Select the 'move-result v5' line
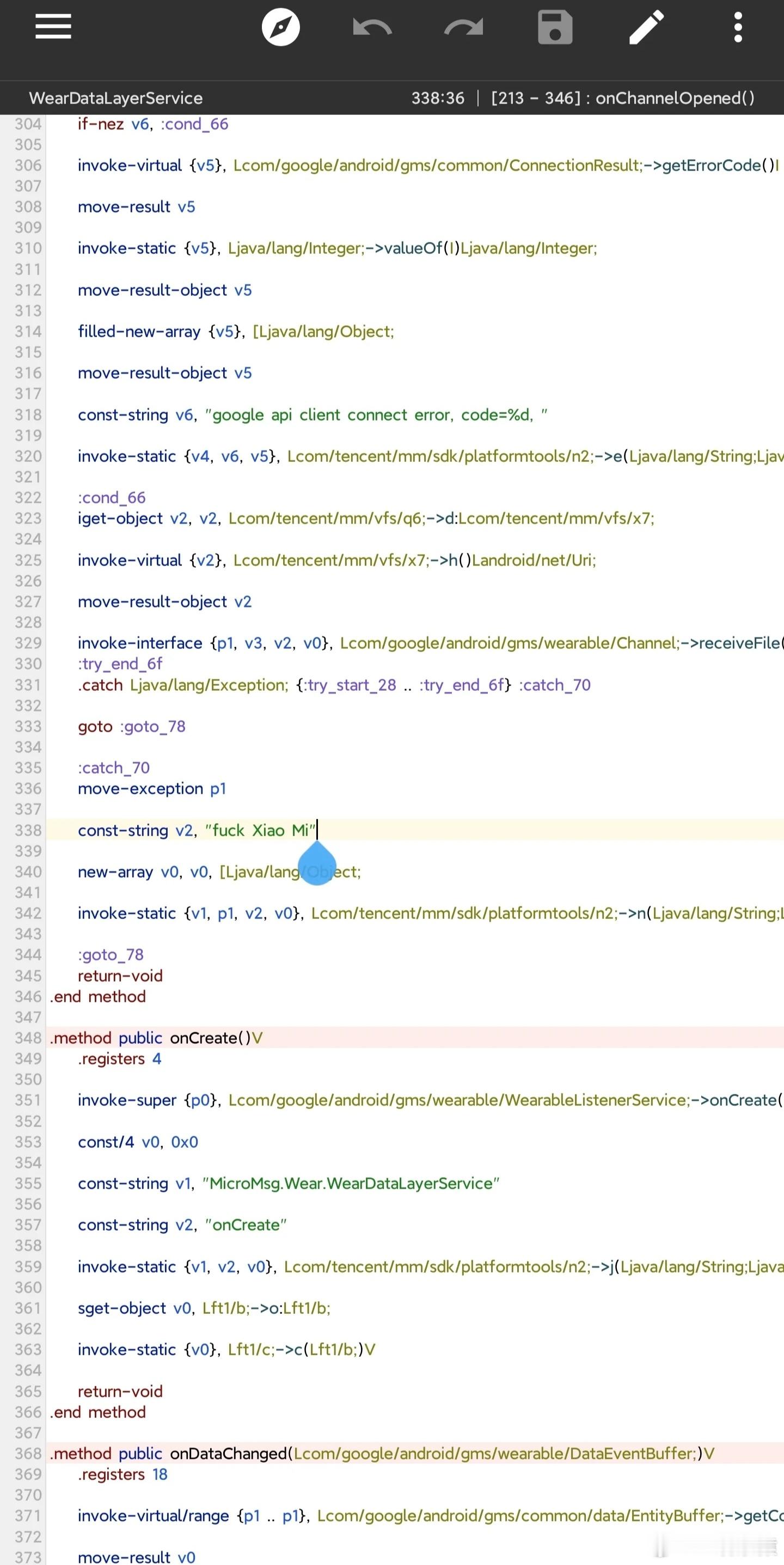The height and width of the screenshot is (1565, 784). pos(137,206)
